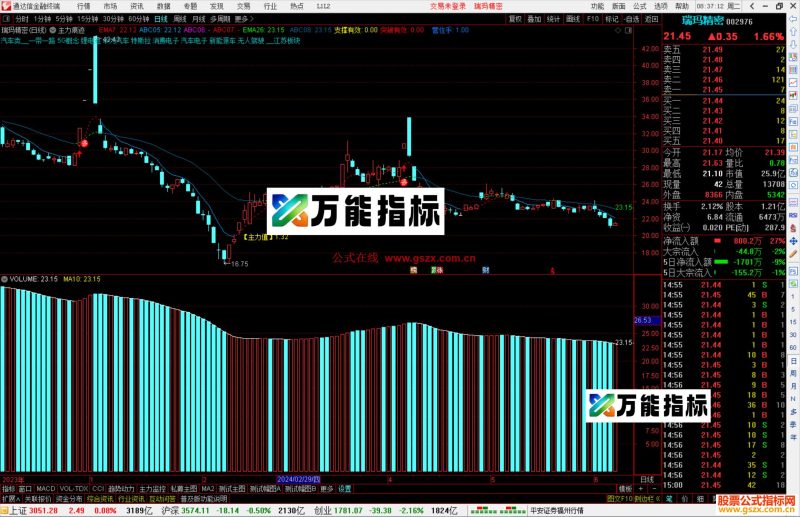Open the 选项 menu

point(661,6)
